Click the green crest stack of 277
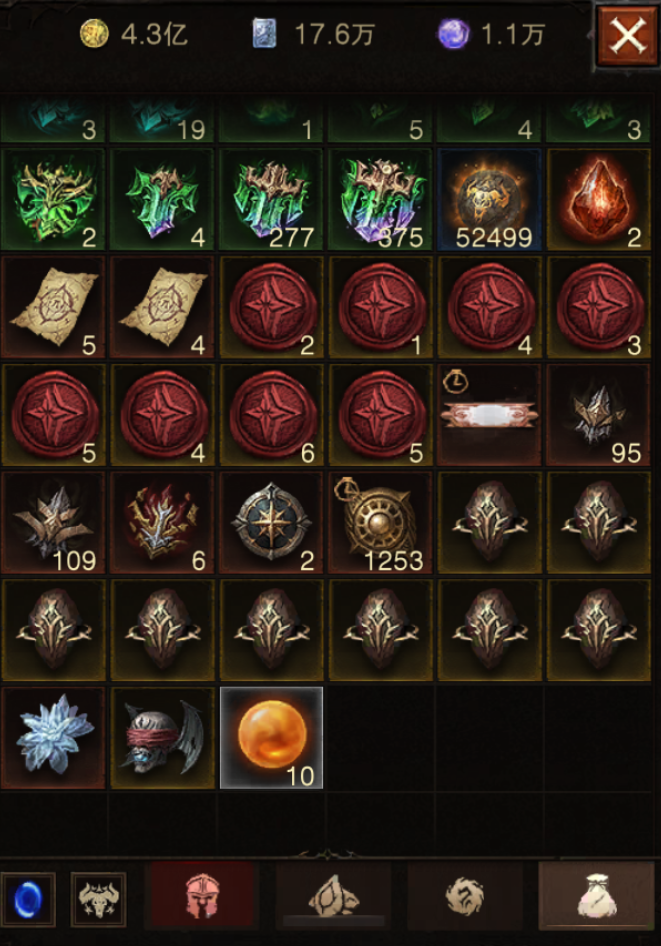661x946 pixels. tap(271, 200)
